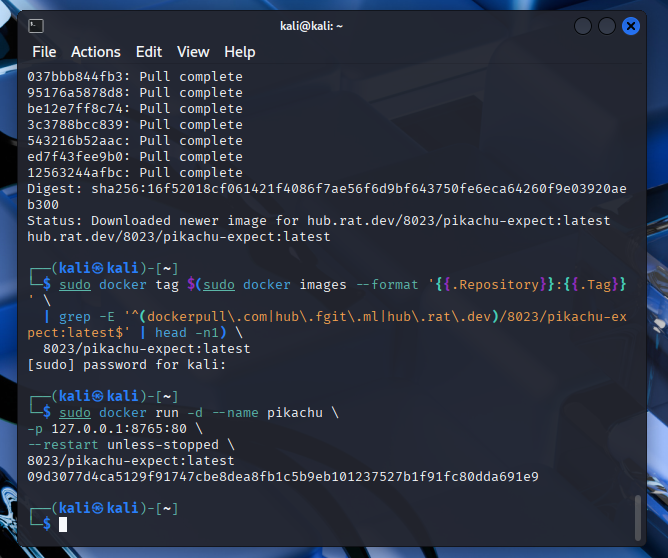Open the Help menu

tap(240, 52)
